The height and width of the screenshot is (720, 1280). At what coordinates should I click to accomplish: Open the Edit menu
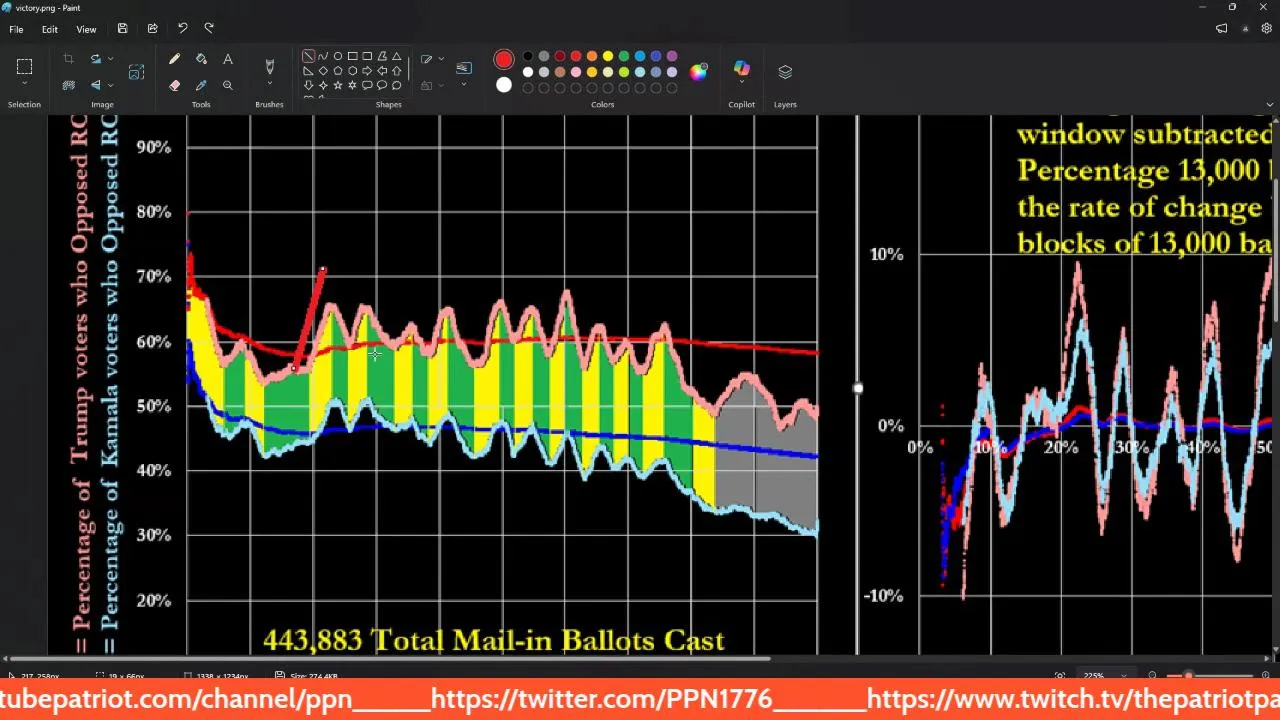pos(49,29)
